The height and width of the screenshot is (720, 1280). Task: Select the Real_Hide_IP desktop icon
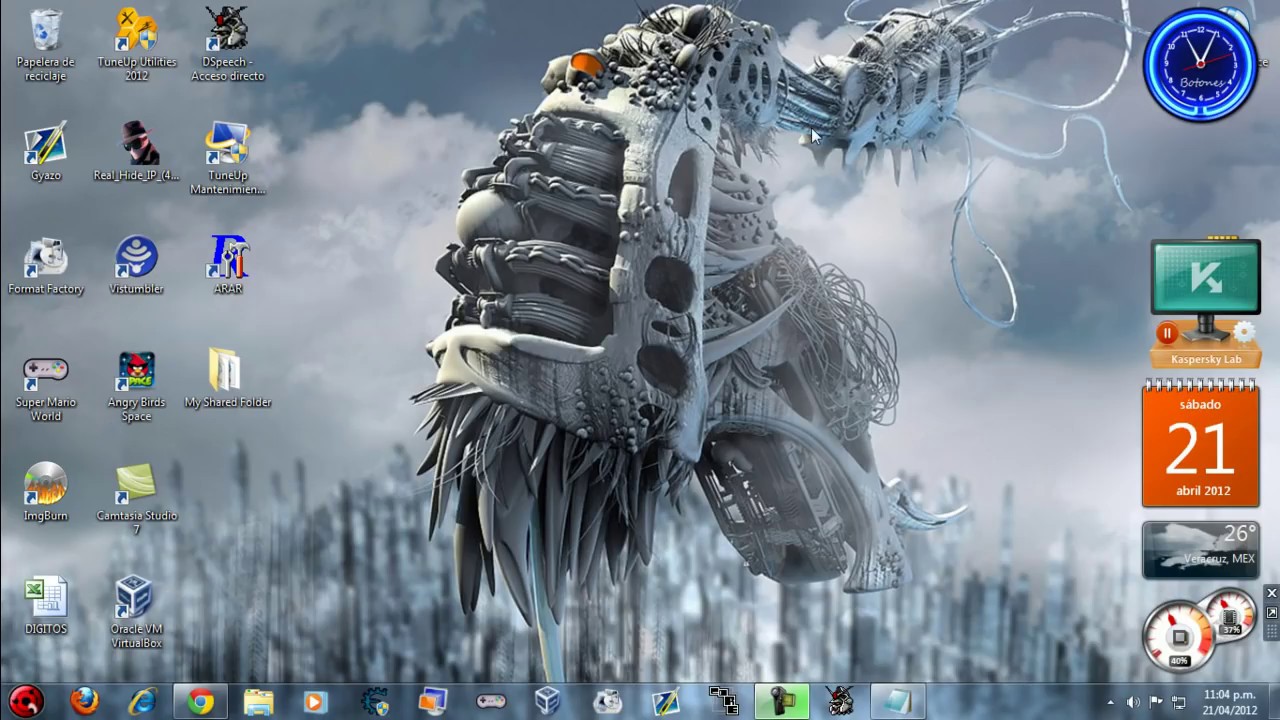(137, 152)
